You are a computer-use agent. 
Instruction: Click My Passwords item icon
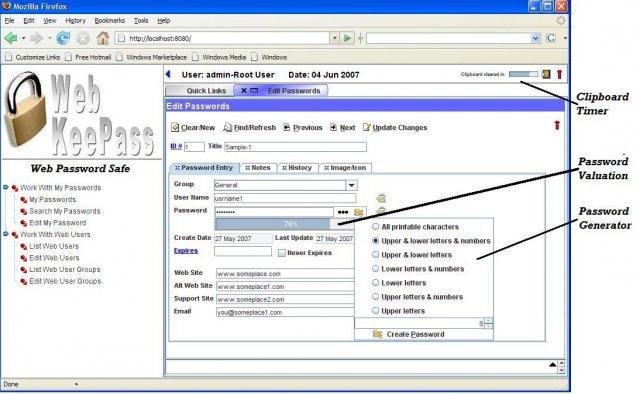[24, 200]
